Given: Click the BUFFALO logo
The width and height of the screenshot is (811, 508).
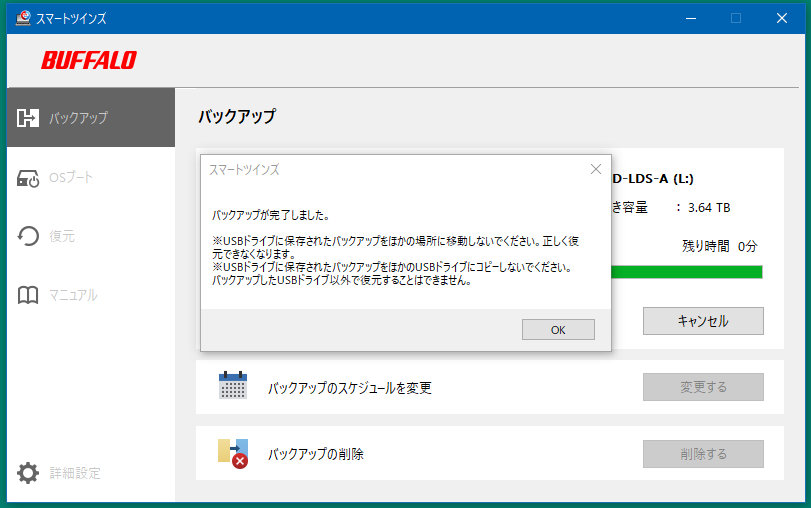Looking at the screenshot, I should click(x=89, y=60).
